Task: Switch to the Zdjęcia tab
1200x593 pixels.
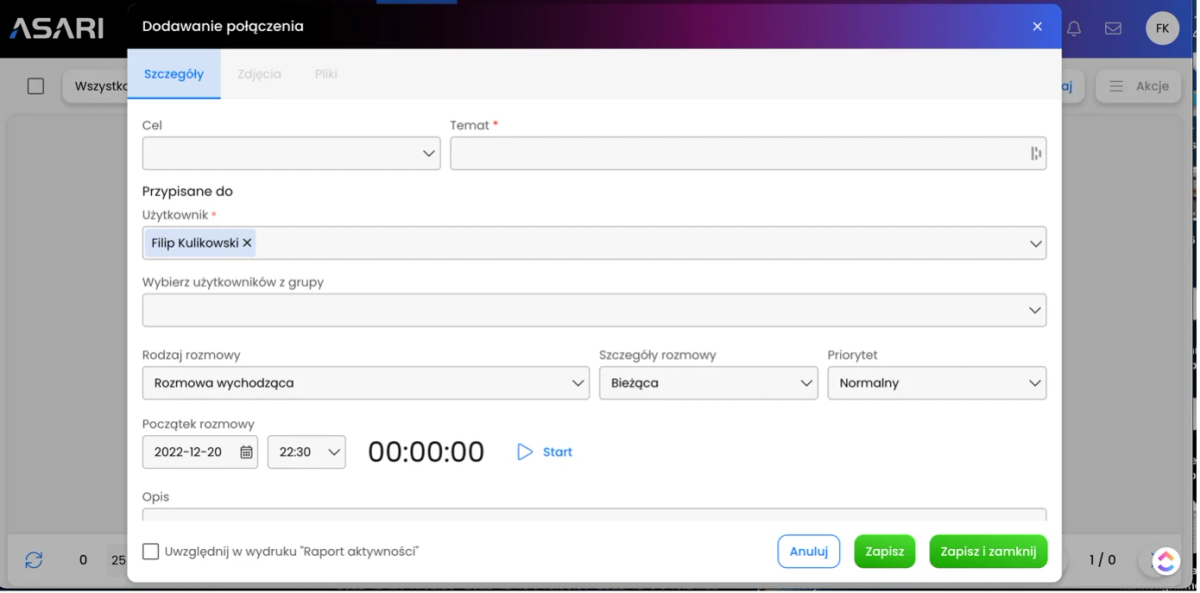Action: 259,74
